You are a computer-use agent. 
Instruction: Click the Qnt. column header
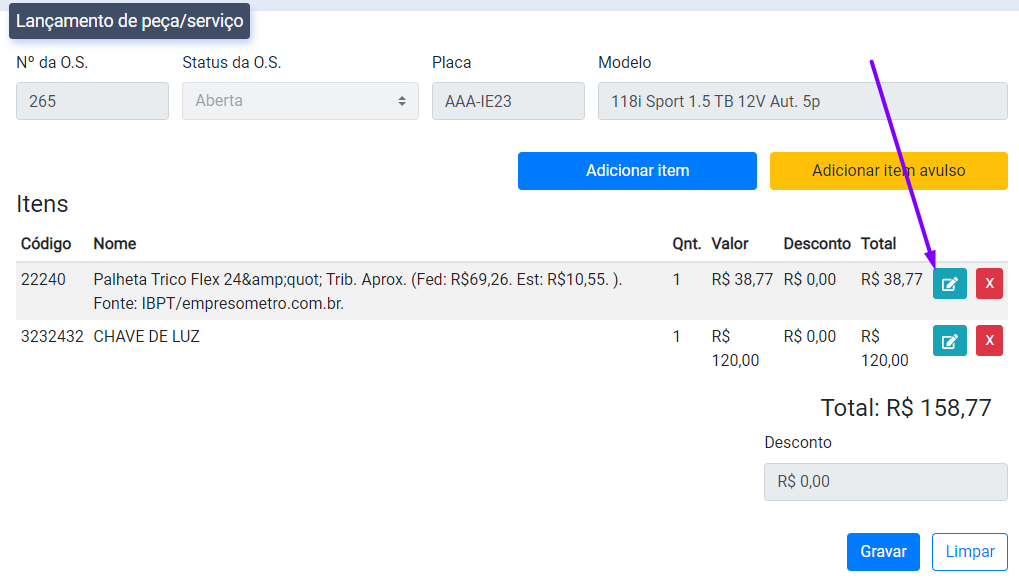coord(687,244)
